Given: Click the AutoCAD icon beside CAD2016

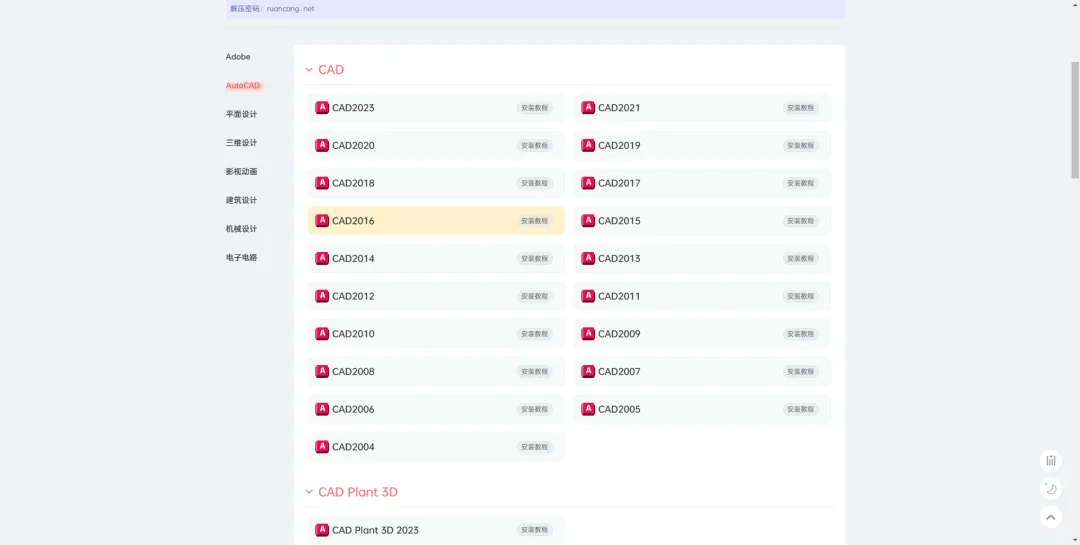Looking at the screenshot, I should (322, 220).
